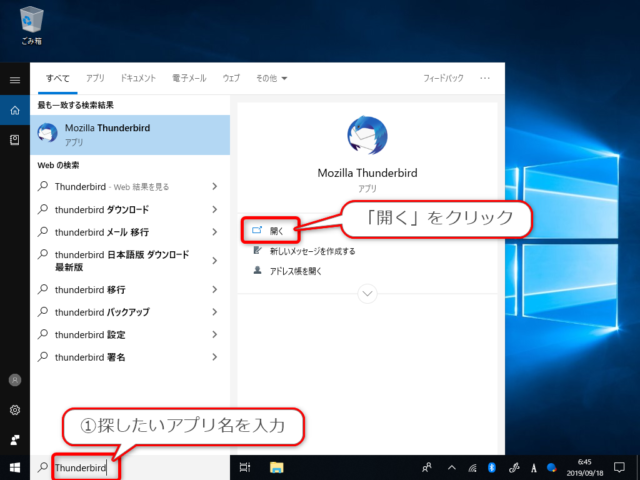Image resolution: width=640 pixels, height=480 pixels.
Task: Expand arrow for thunderbird 移行
Action: click(x=215, y=289)
